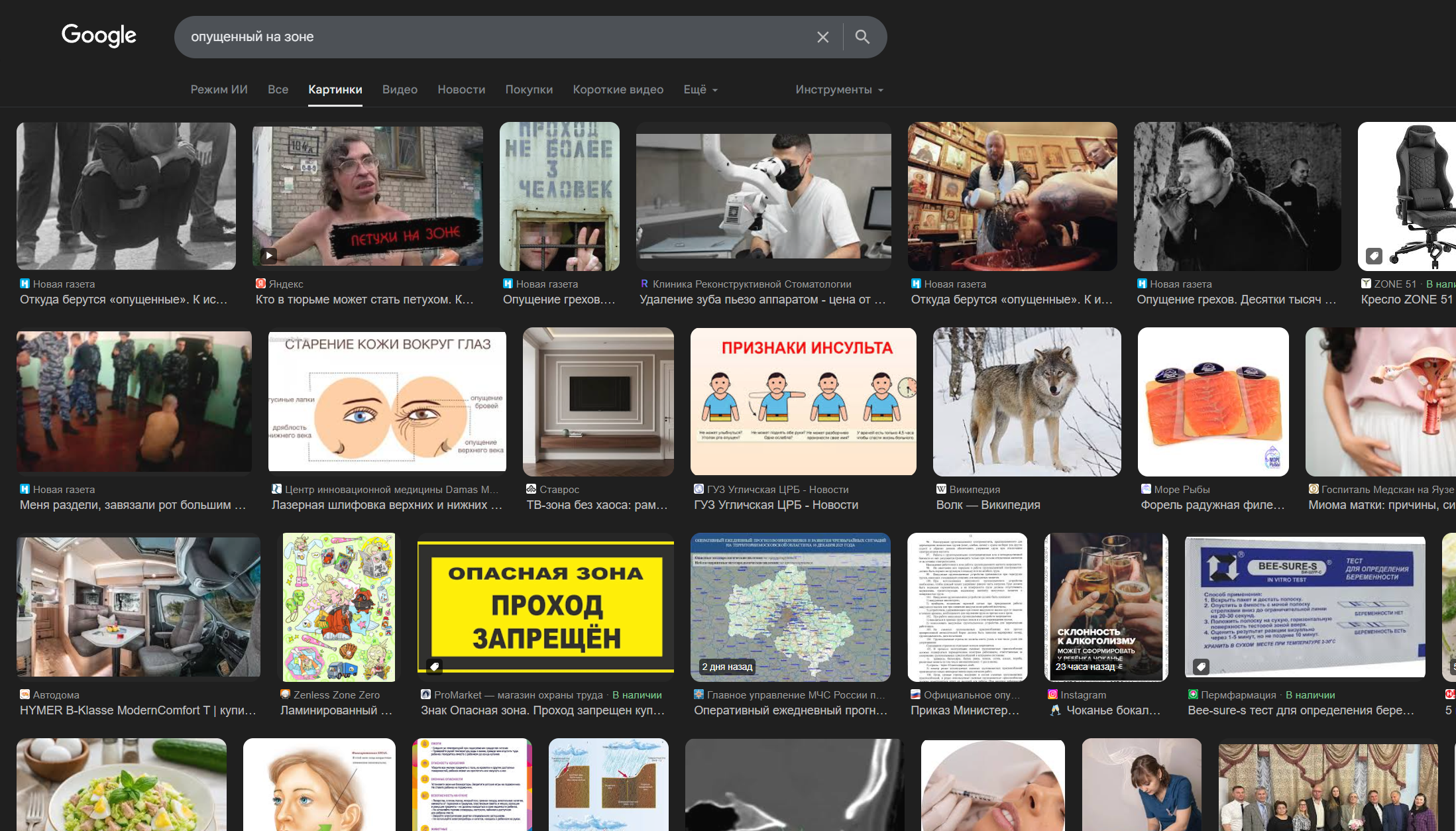The width and height of the screenshot is (1456, 831).
Task: Switch to the Видео tab
Action: [x=400, y=89]
